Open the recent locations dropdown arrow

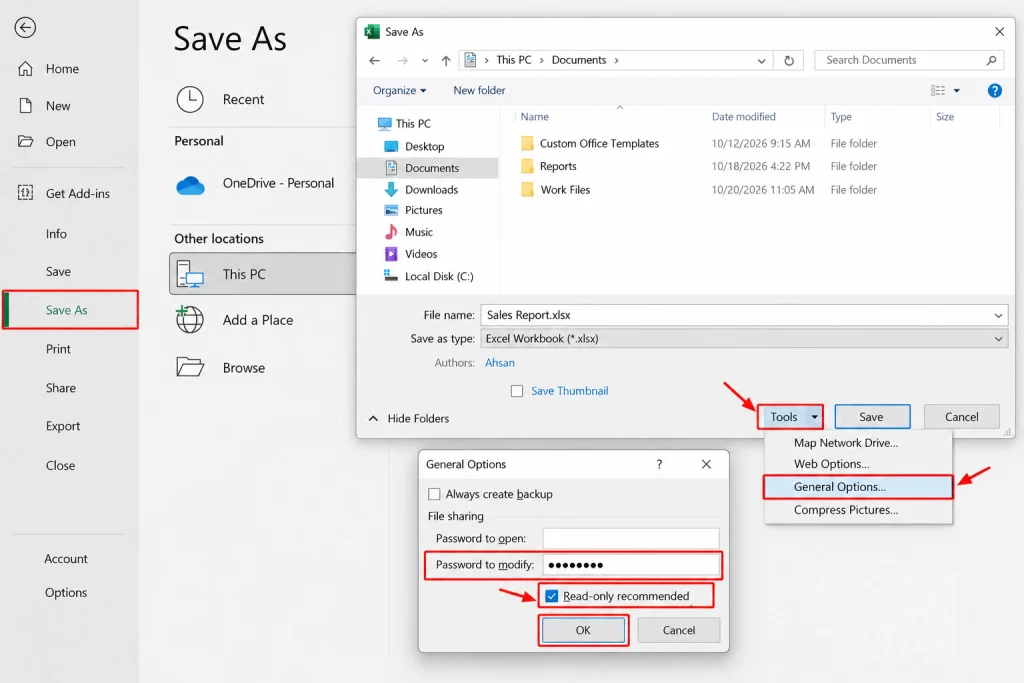[425, 61]
